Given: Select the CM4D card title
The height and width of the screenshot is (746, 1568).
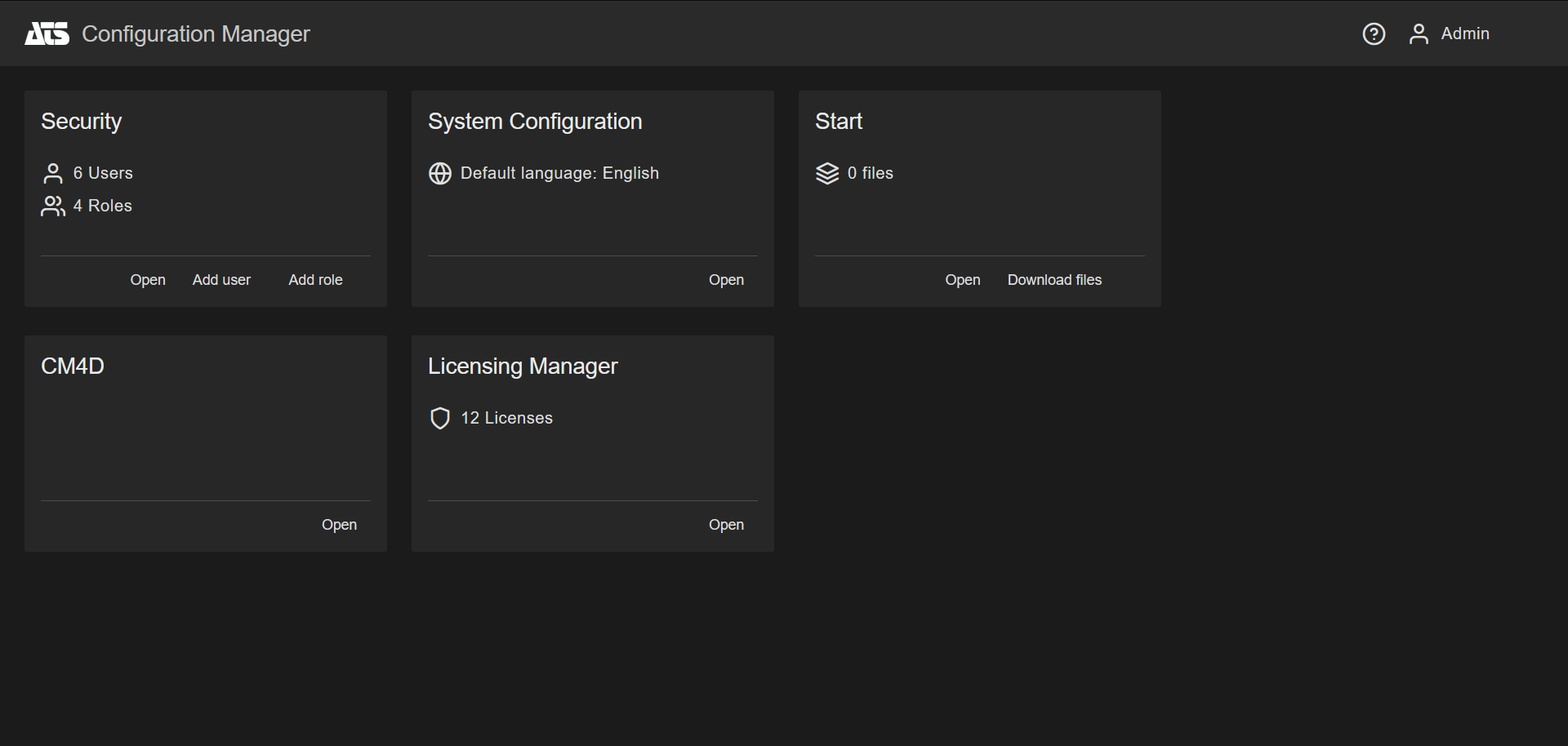Looking at the screenshot, I should point(73,366).
